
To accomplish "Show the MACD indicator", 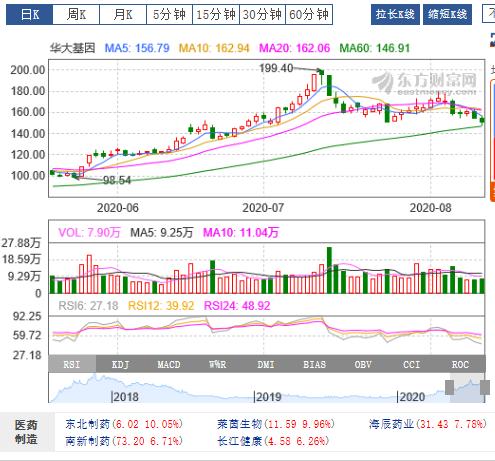I will [169, 364].
